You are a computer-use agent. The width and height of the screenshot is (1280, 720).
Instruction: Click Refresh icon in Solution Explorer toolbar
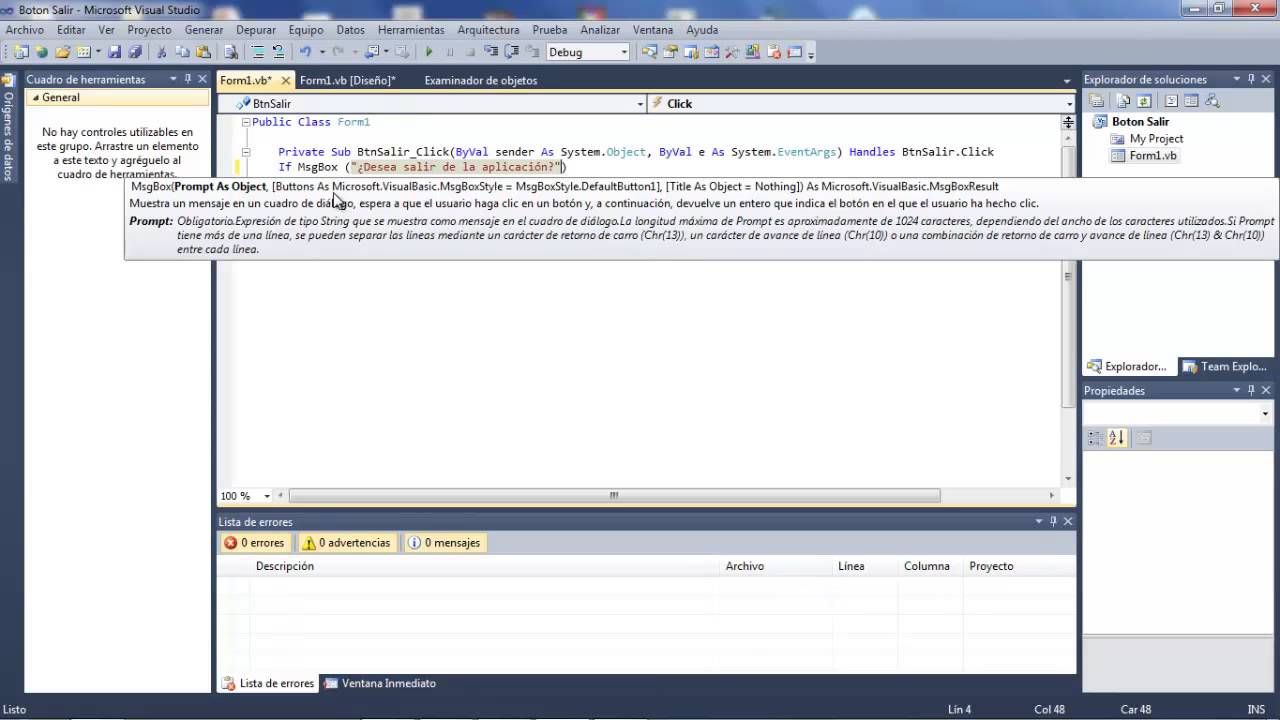(1144, 101)
